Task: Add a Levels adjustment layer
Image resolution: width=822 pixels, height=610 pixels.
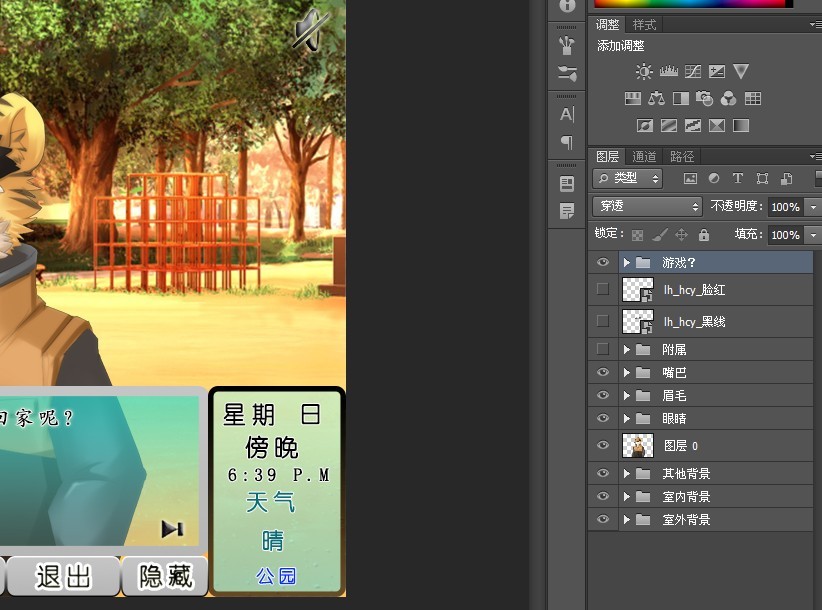Action: [668, 72]
